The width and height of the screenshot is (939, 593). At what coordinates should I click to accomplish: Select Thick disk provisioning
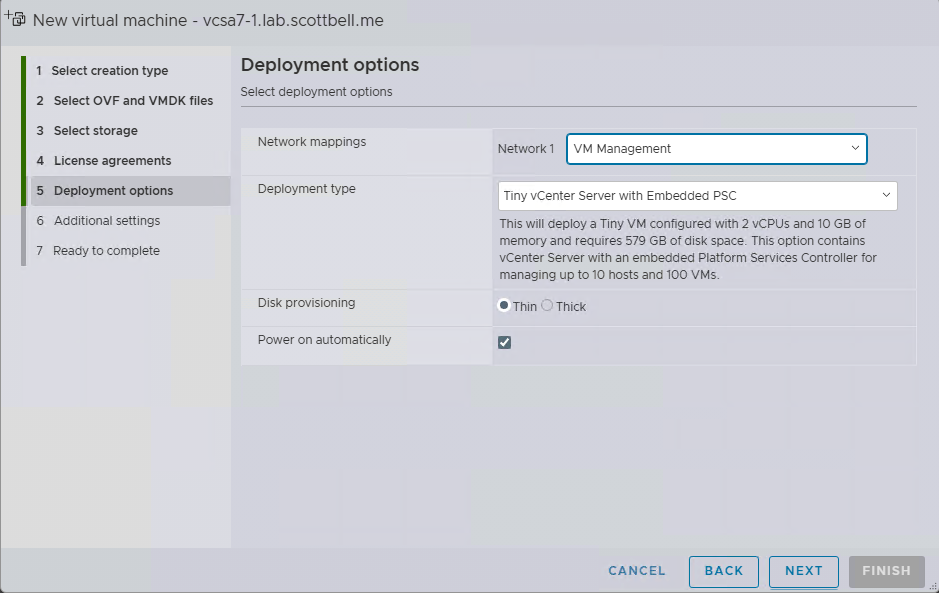coord(547,306)
